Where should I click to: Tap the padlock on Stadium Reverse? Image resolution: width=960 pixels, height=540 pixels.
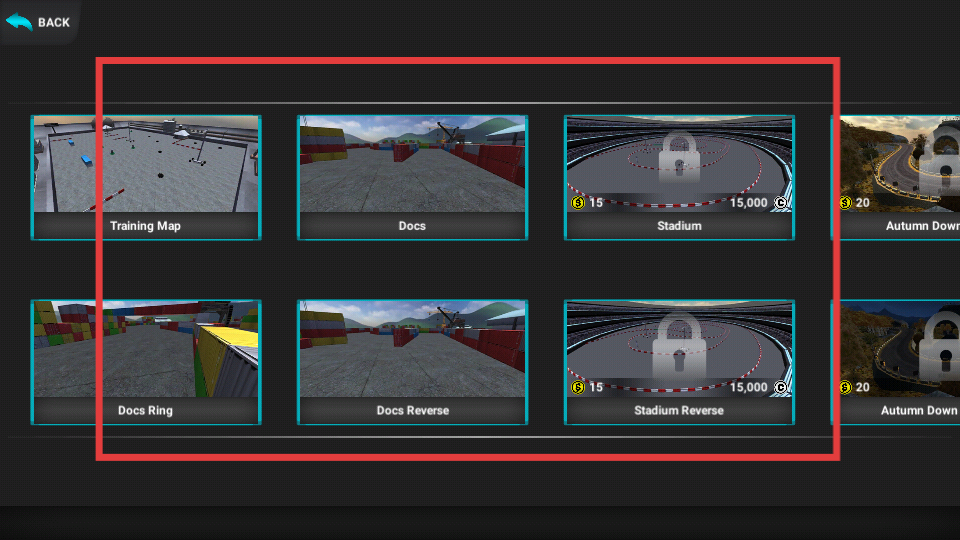[x=679, y=340]
